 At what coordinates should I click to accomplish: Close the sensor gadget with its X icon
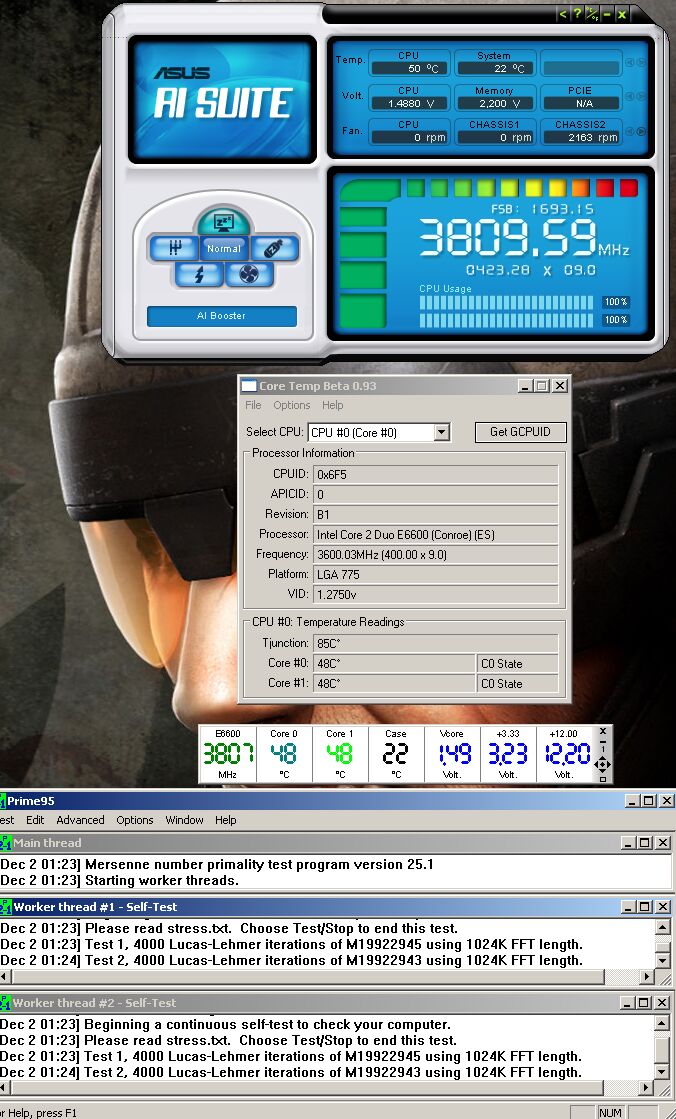pyautogui.click(x=602, y=731)
